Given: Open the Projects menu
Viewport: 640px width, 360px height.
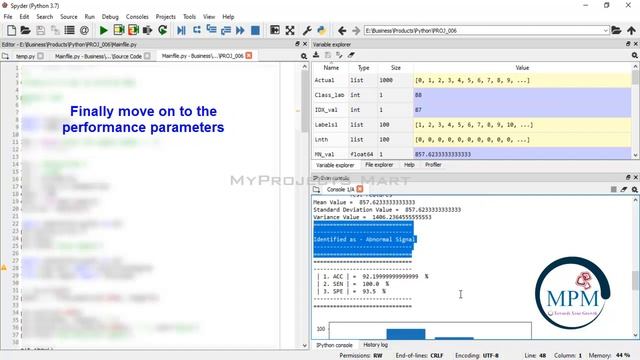Looking at the screenshot, I should coord(165,17).
